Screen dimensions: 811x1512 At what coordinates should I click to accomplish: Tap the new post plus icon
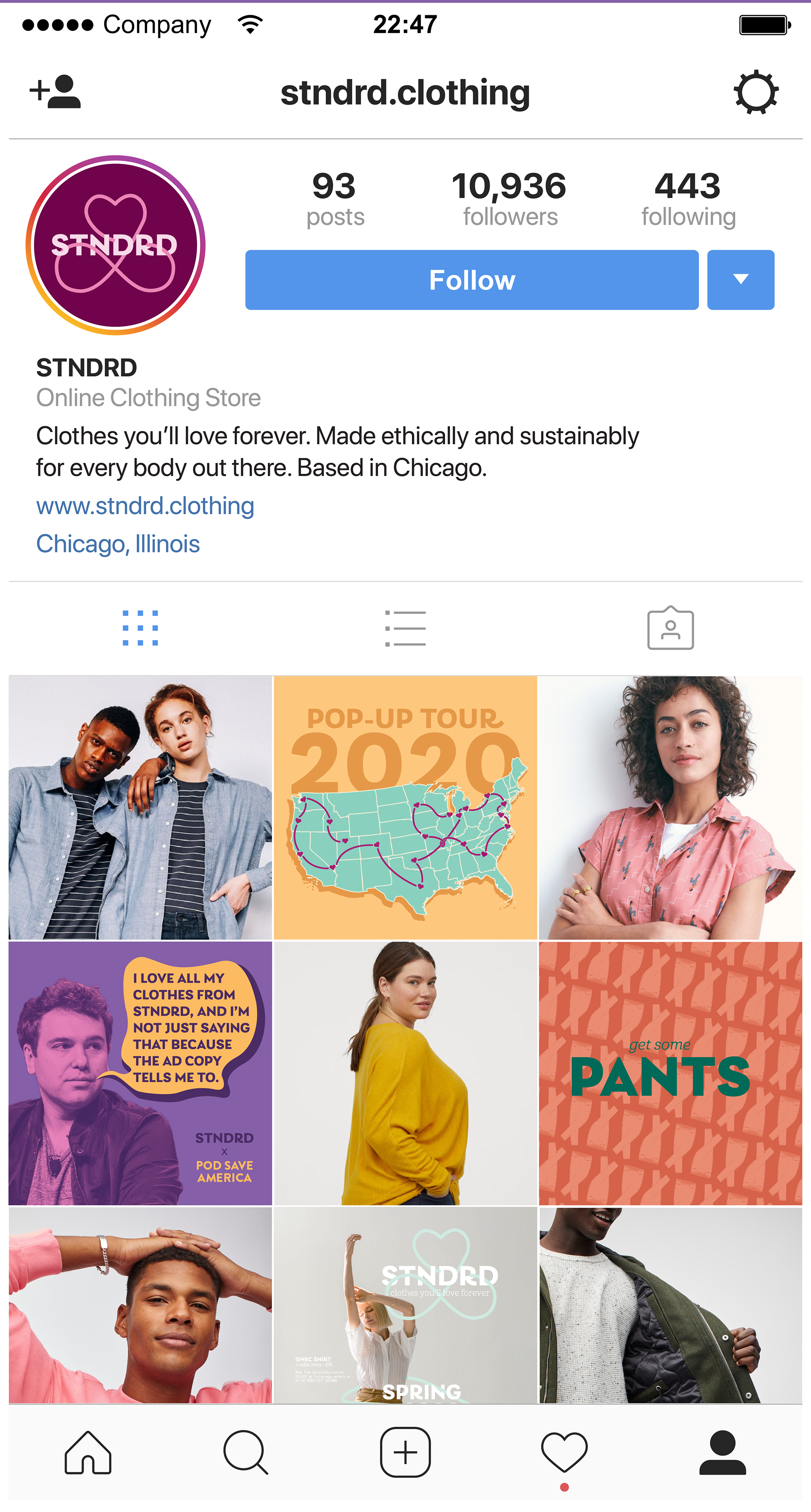405,1452
